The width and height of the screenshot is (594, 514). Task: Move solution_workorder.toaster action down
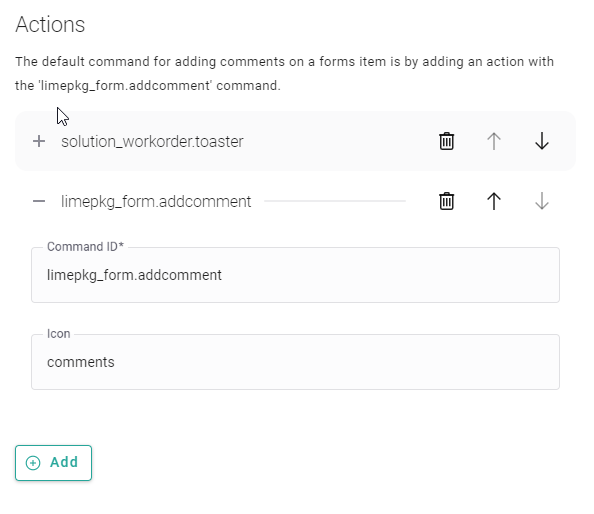tap(542, 141)
